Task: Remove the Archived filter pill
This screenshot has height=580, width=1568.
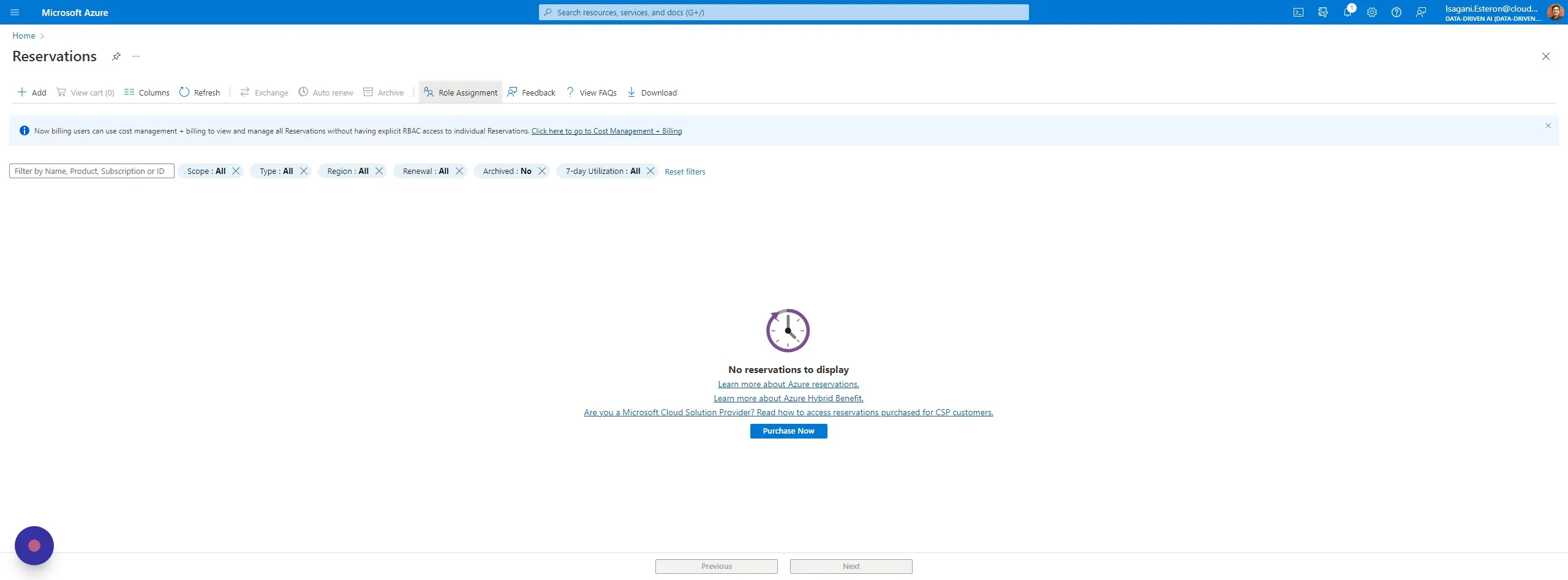Action: [542, 171]
